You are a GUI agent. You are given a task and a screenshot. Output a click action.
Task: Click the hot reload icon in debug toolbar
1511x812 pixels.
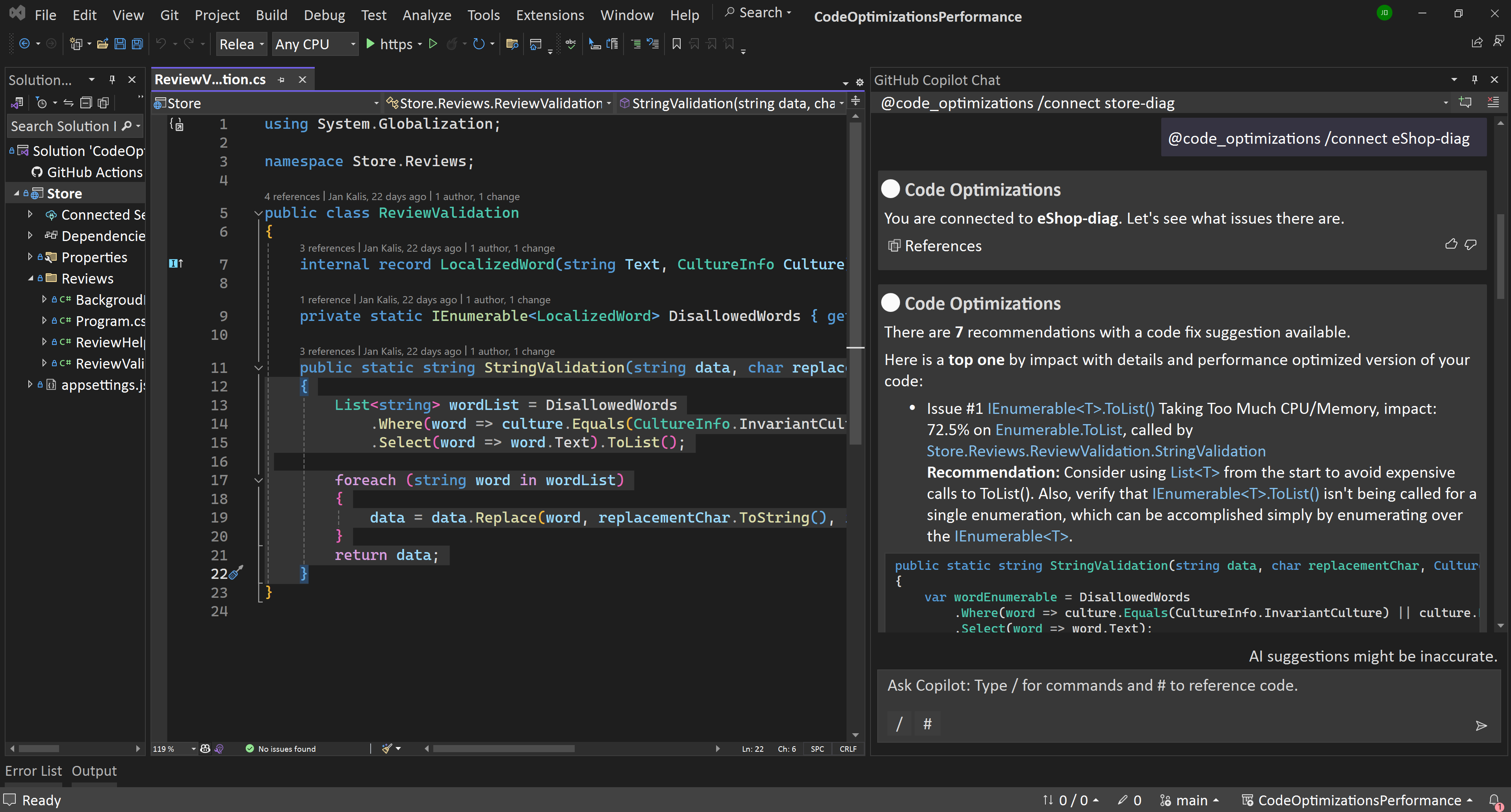coord(454,44)
